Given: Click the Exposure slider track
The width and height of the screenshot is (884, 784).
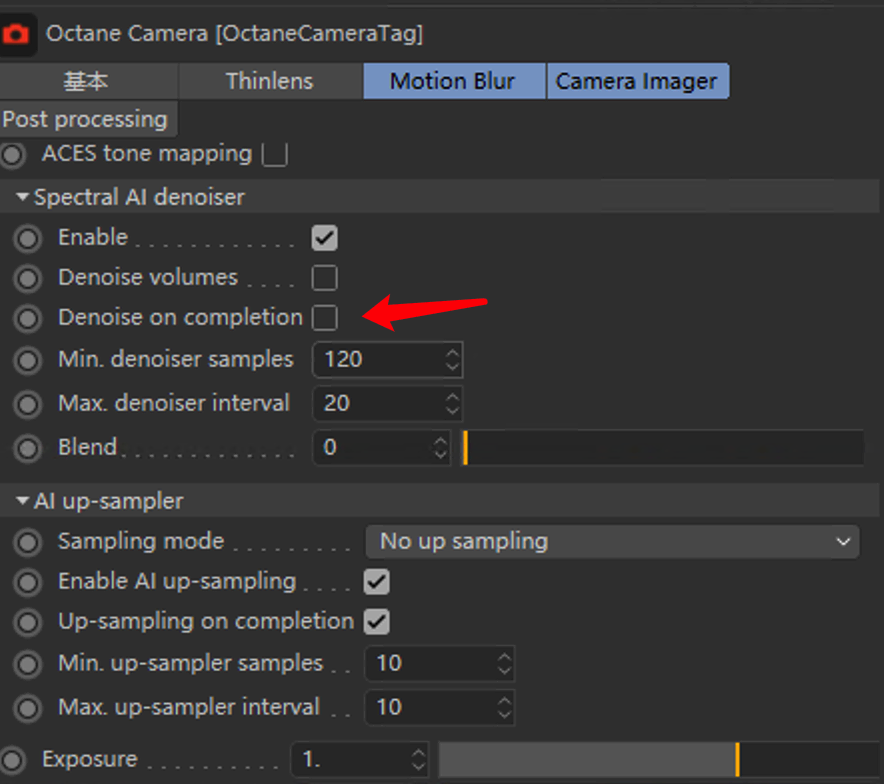Looking at the screenshot, I should [658, 759].
